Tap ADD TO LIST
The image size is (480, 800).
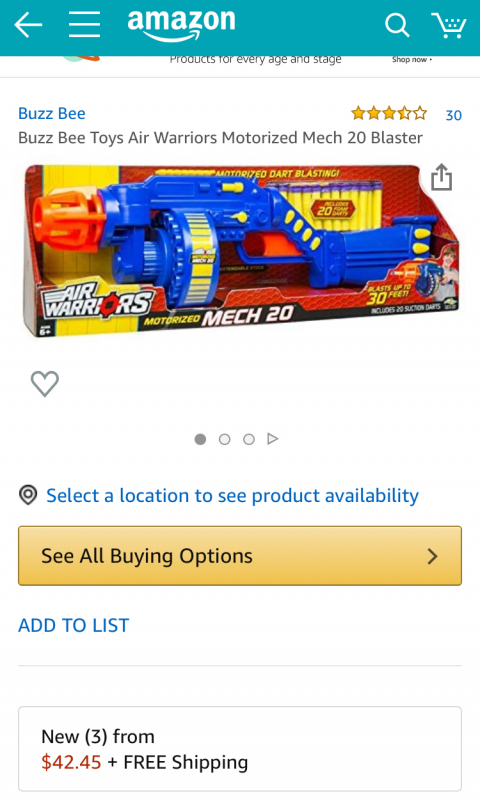tap(74, 626)
